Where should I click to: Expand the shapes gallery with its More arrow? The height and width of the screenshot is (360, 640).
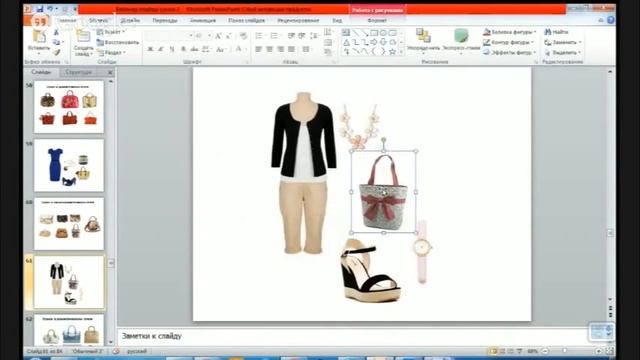click(401, 52)
